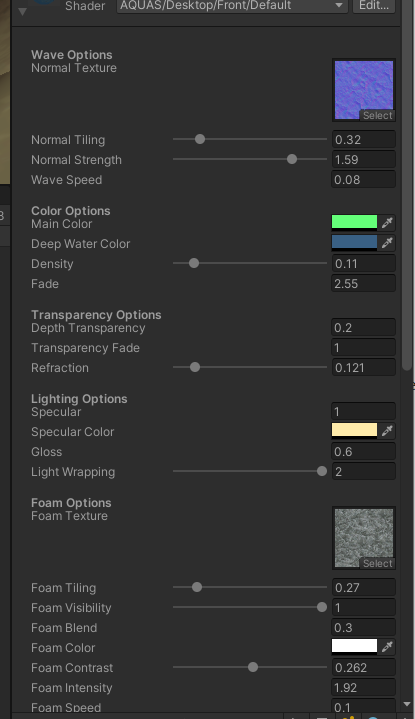
Task: Click the Depth Transparency value field
Action: point(363,327)
